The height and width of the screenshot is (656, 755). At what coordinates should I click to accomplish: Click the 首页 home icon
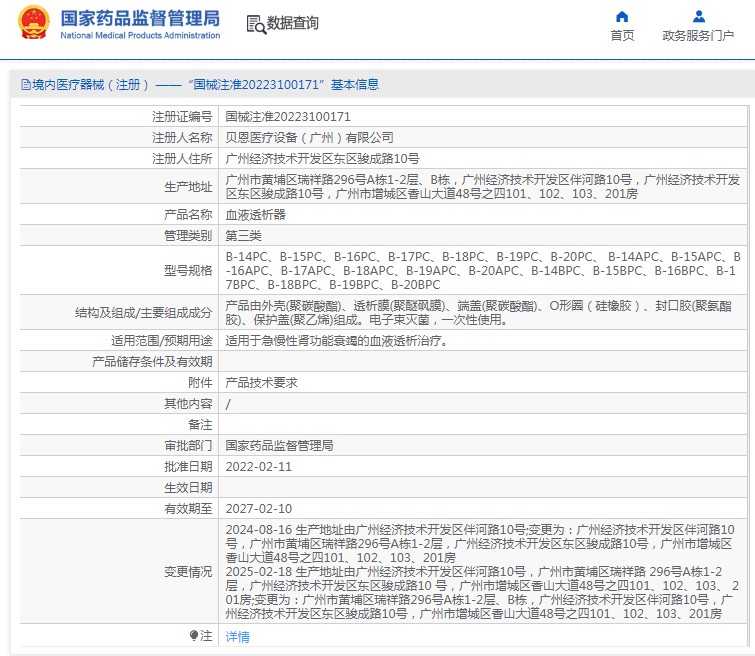(x=622, y=17)
